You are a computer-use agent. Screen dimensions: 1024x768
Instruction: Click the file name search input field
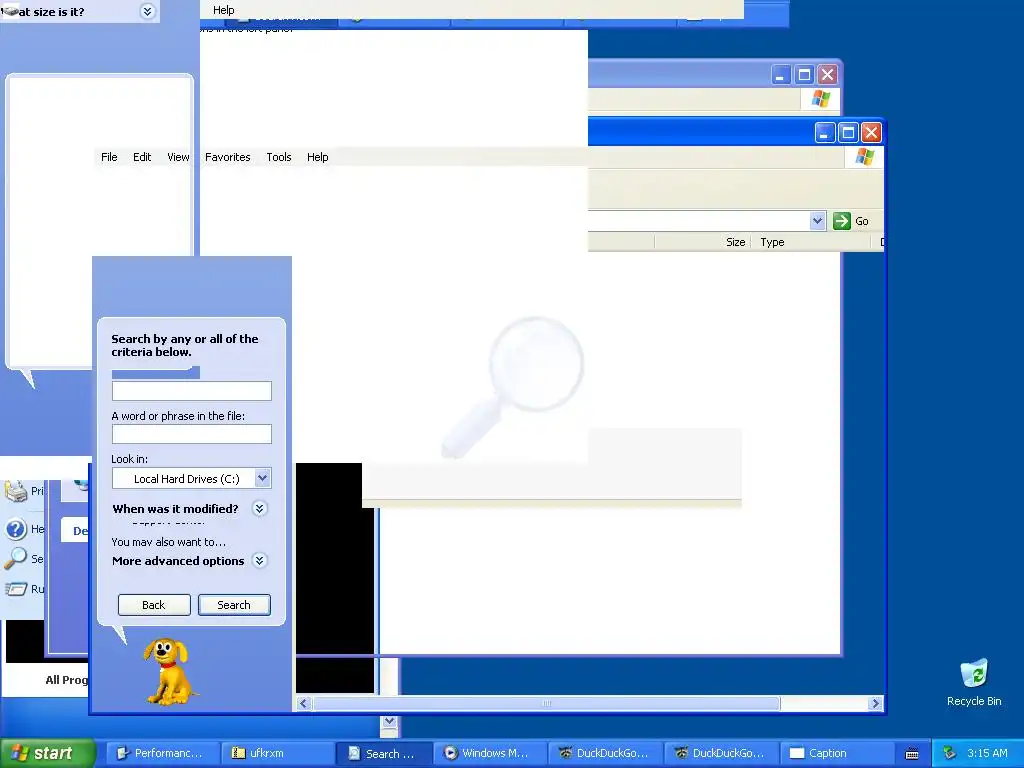[191, 391]
